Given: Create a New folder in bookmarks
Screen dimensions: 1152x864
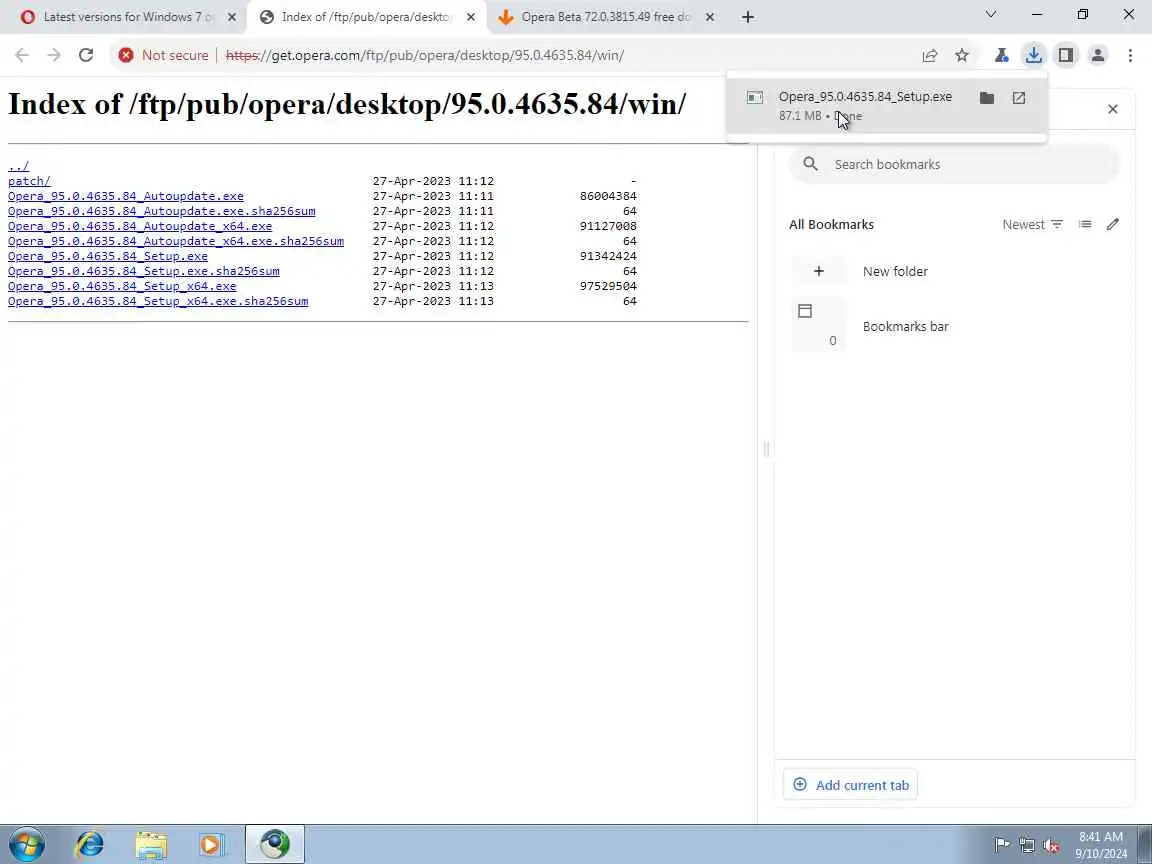Looking at the screenshot, I should (954, 271).
